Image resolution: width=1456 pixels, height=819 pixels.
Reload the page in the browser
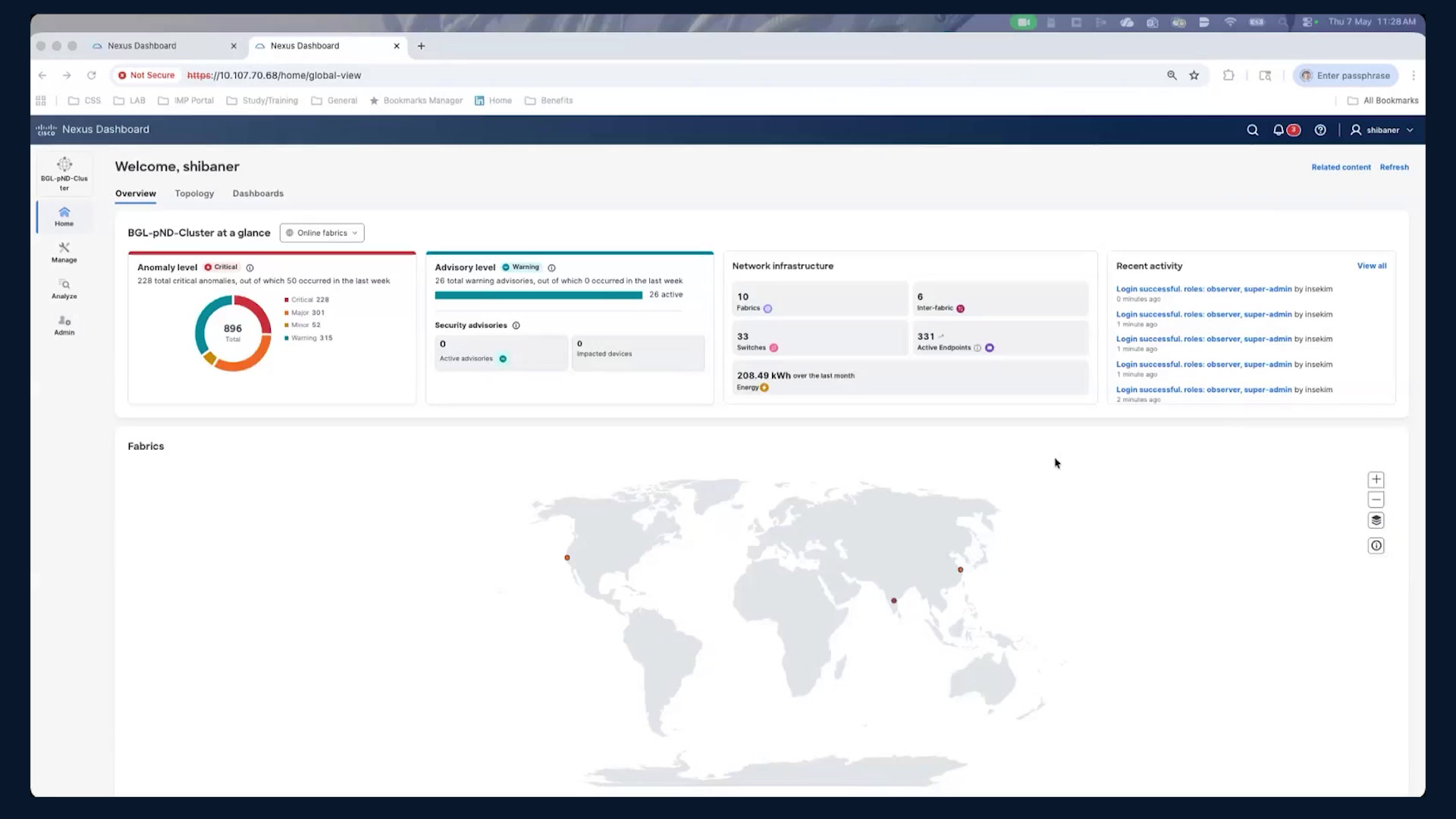click(92, 75)
